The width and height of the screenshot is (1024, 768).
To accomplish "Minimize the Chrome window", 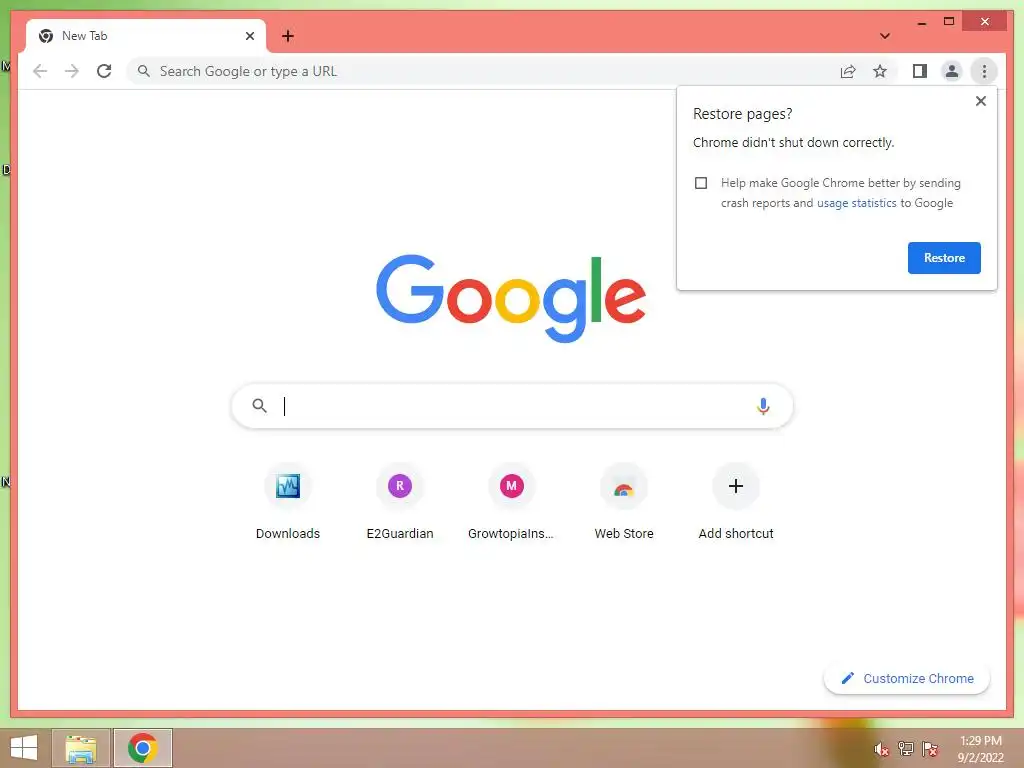I will tap(921, 22).
